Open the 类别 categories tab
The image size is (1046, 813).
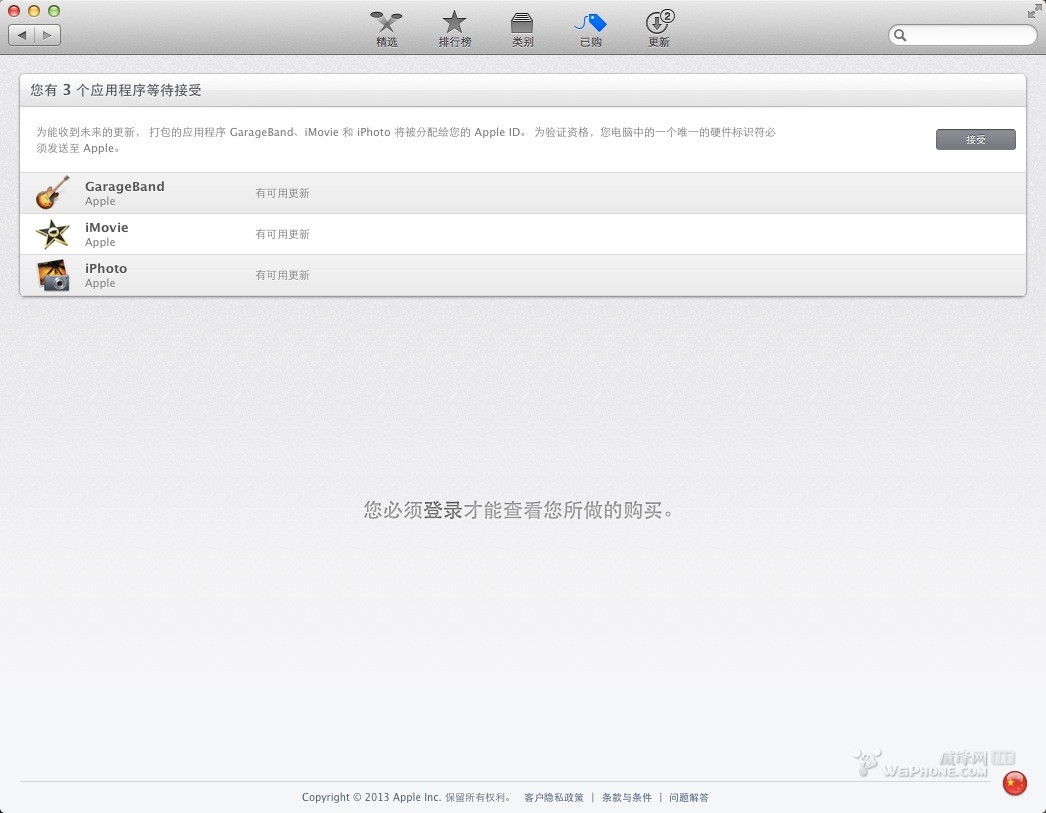(x=522, y=29)
